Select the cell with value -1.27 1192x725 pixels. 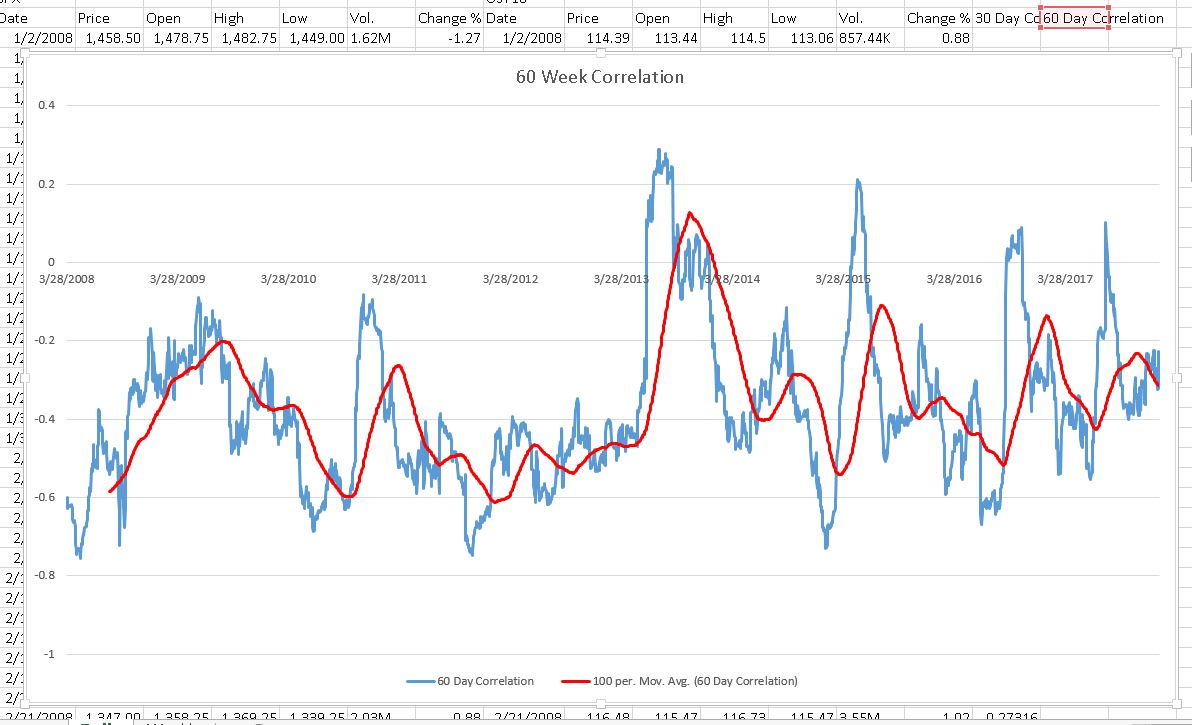click(464, 39)
